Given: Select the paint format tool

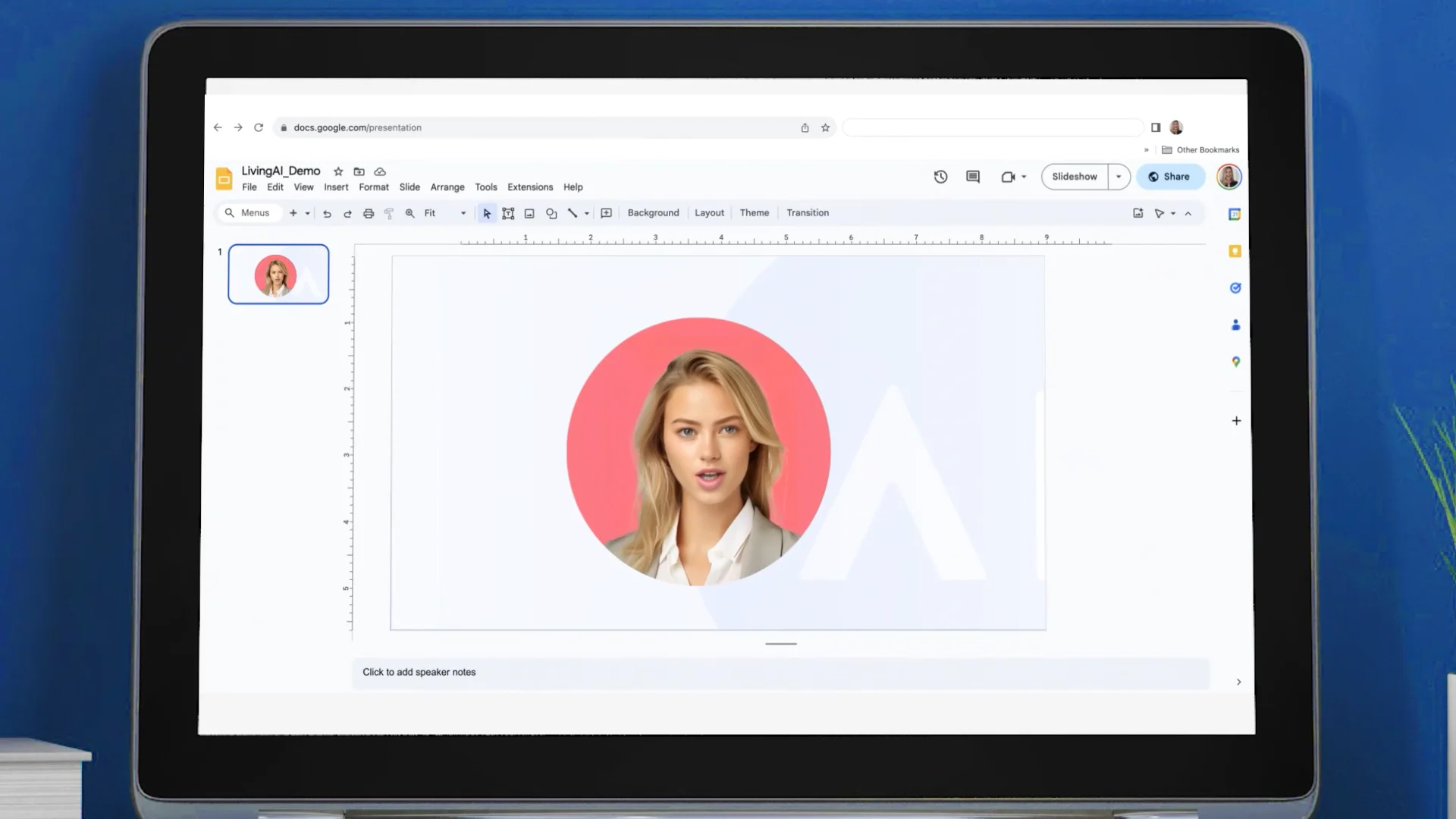Looking at the screenshot, I should 389,214.
